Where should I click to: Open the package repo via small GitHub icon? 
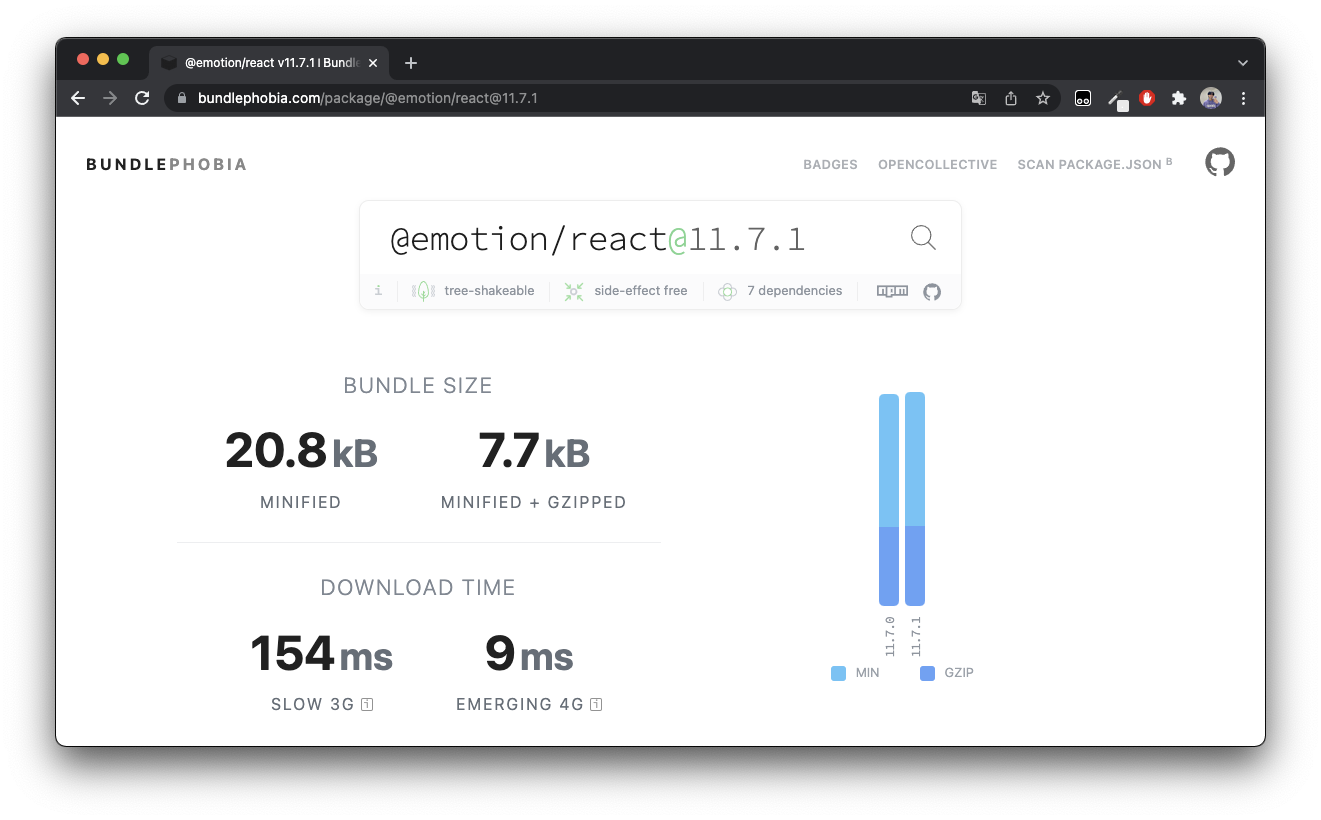point(931,291)
